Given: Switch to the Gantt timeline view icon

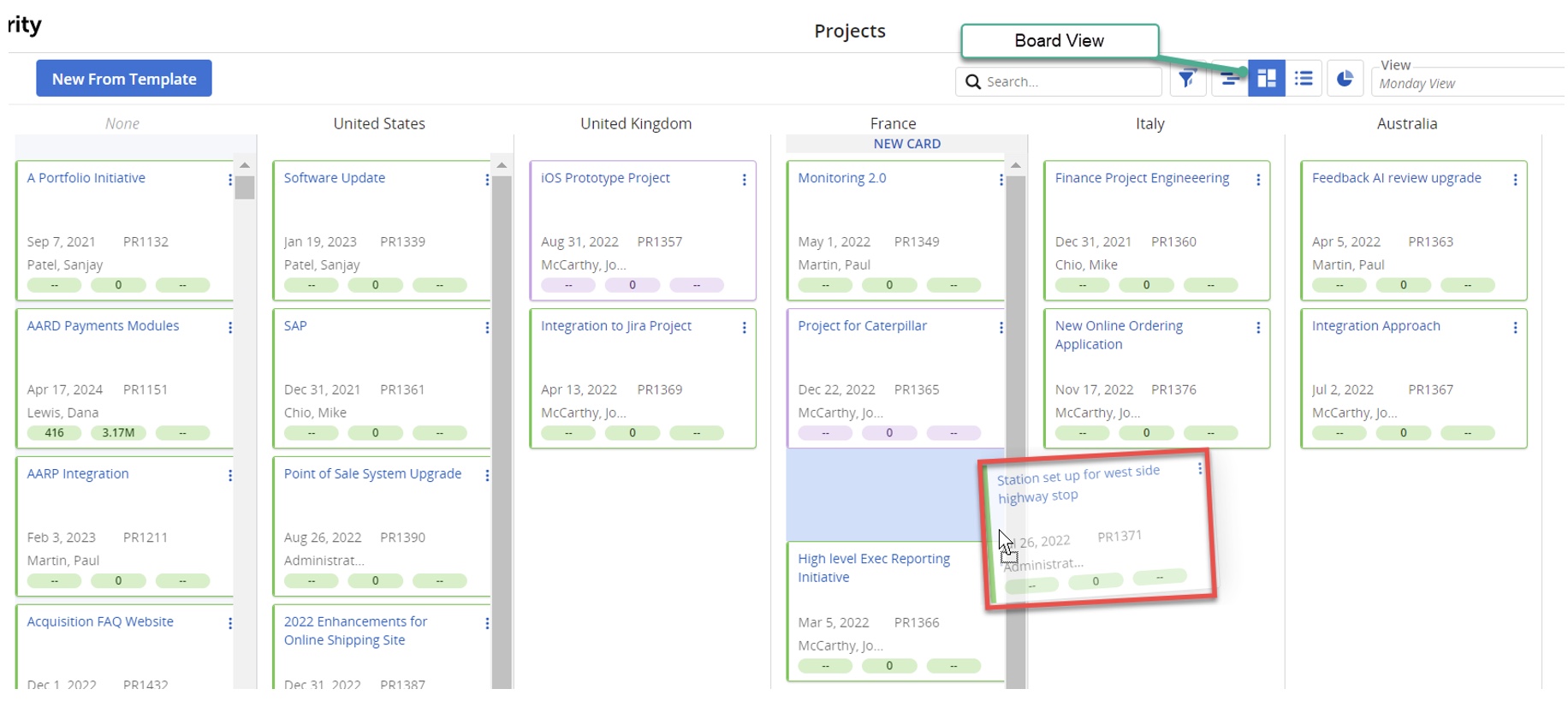Looking at the screenshot, I should 1230,79.
